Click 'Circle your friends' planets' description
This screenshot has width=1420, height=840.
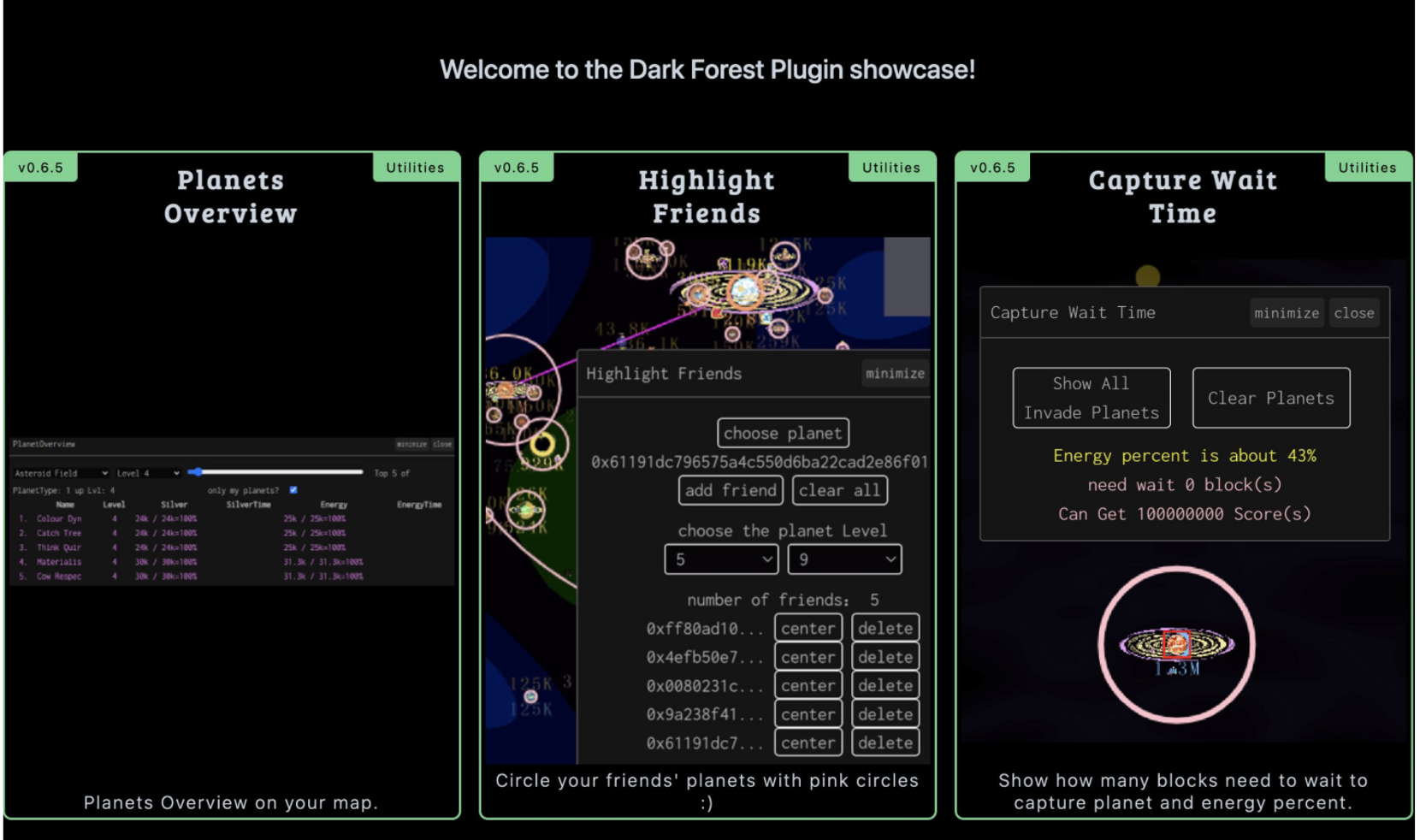click(x=707, y=791)
